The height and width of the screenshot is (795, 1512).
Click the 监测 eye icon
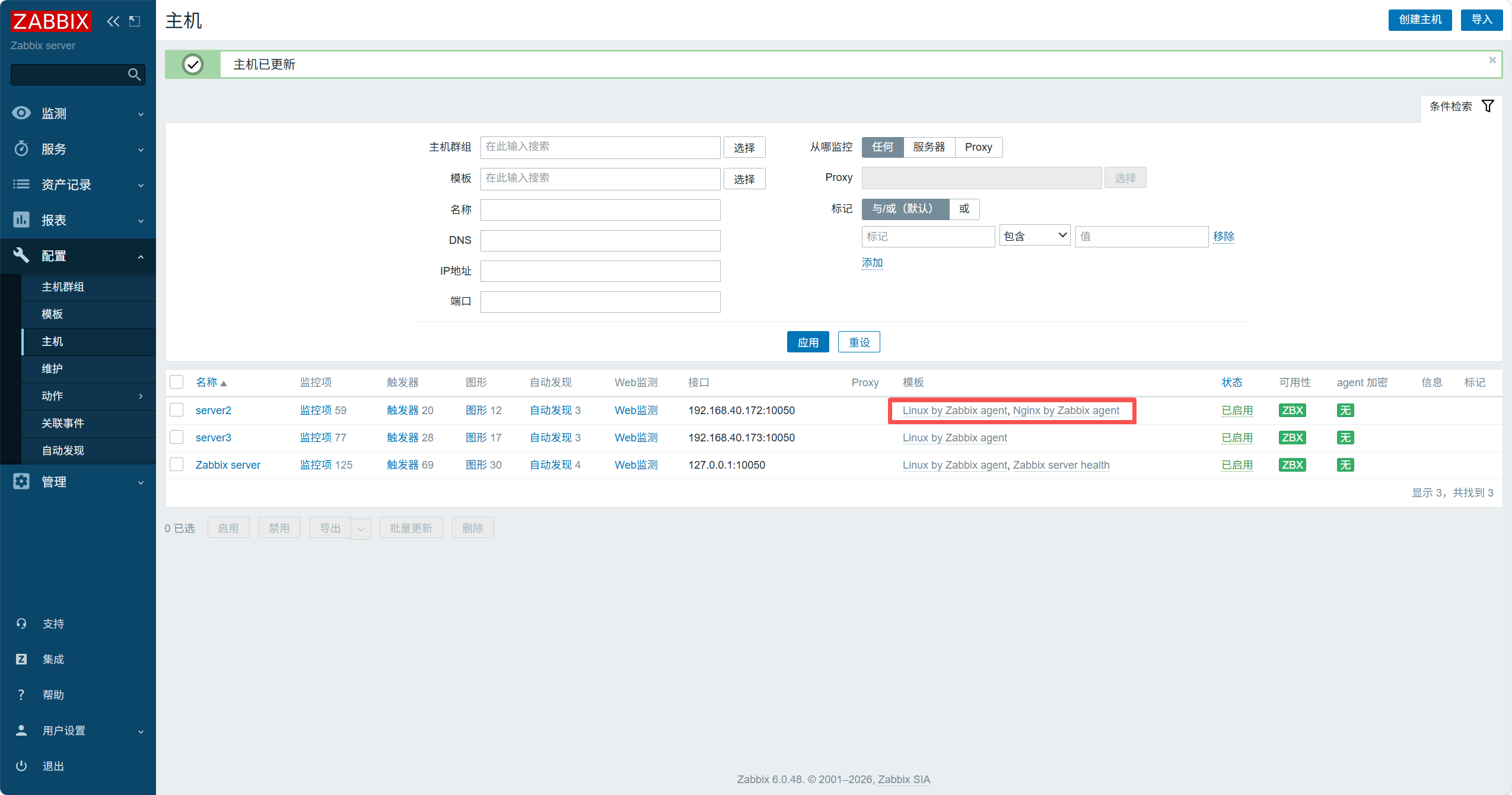[21, 113]
